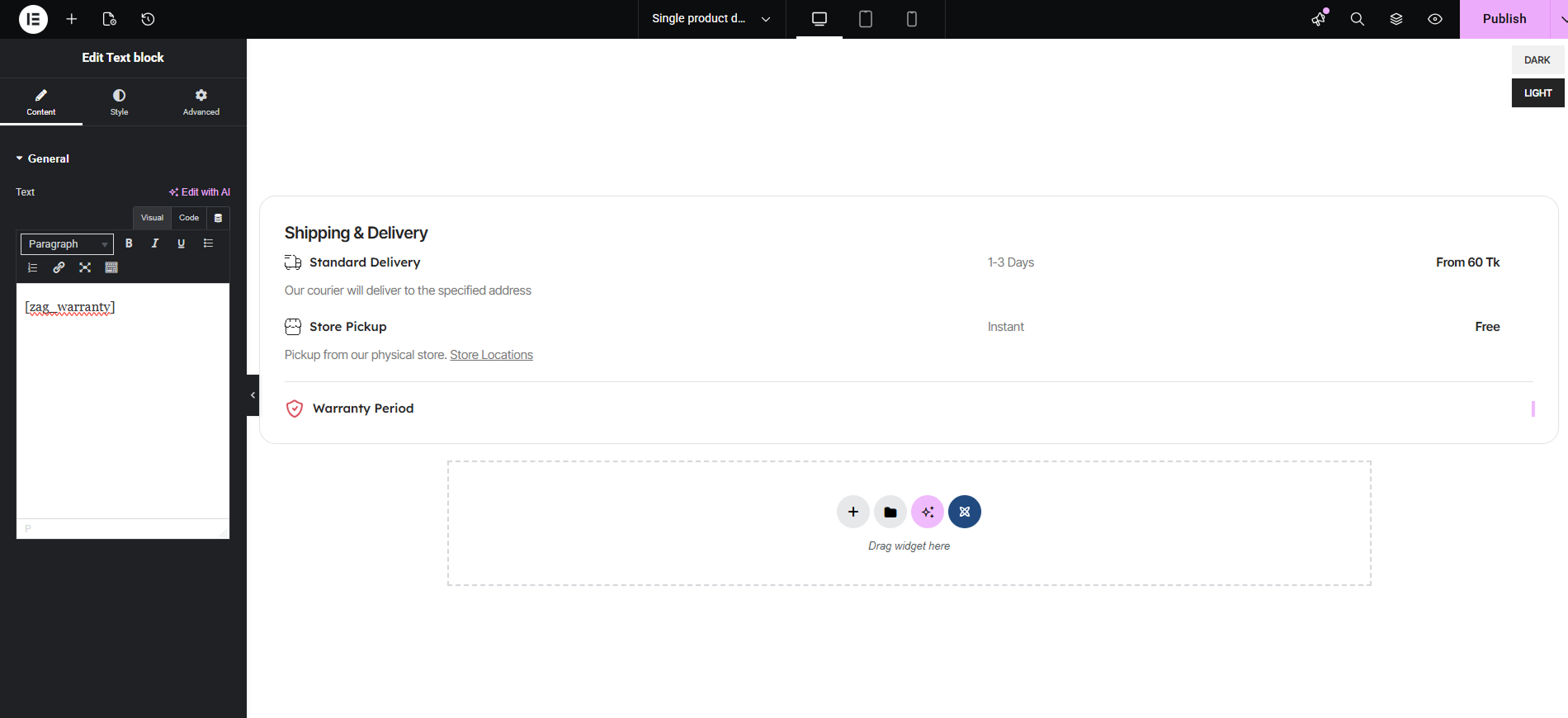This screenshot has height=718, width=1568.
Task: Switch editor to Code tab
Action: [189, 218]
